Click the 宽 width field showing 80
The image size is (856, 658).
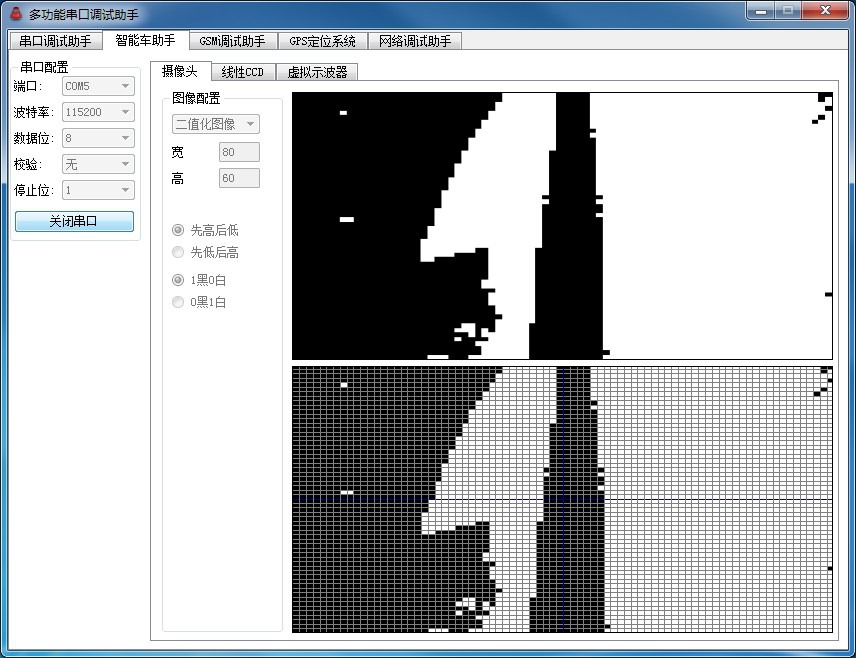[x=239, y=152]
